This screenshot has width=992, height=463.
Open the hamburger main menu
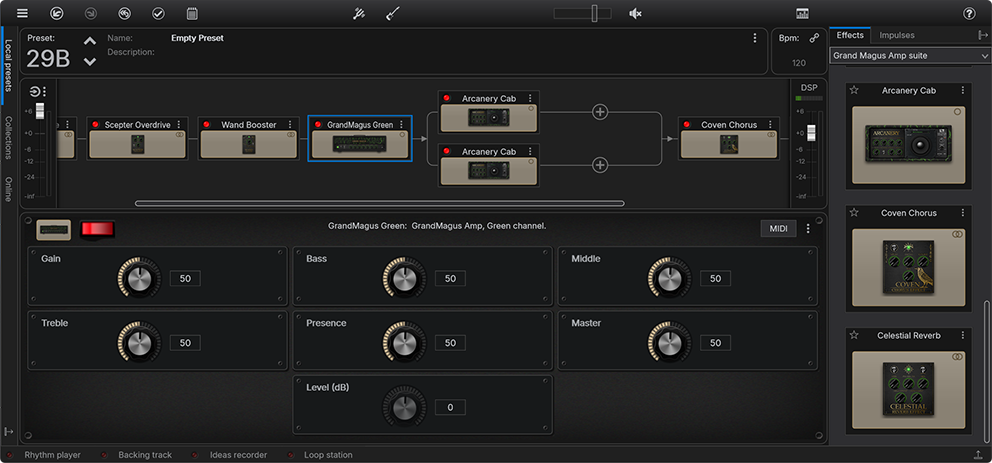[x=22, y=13]
